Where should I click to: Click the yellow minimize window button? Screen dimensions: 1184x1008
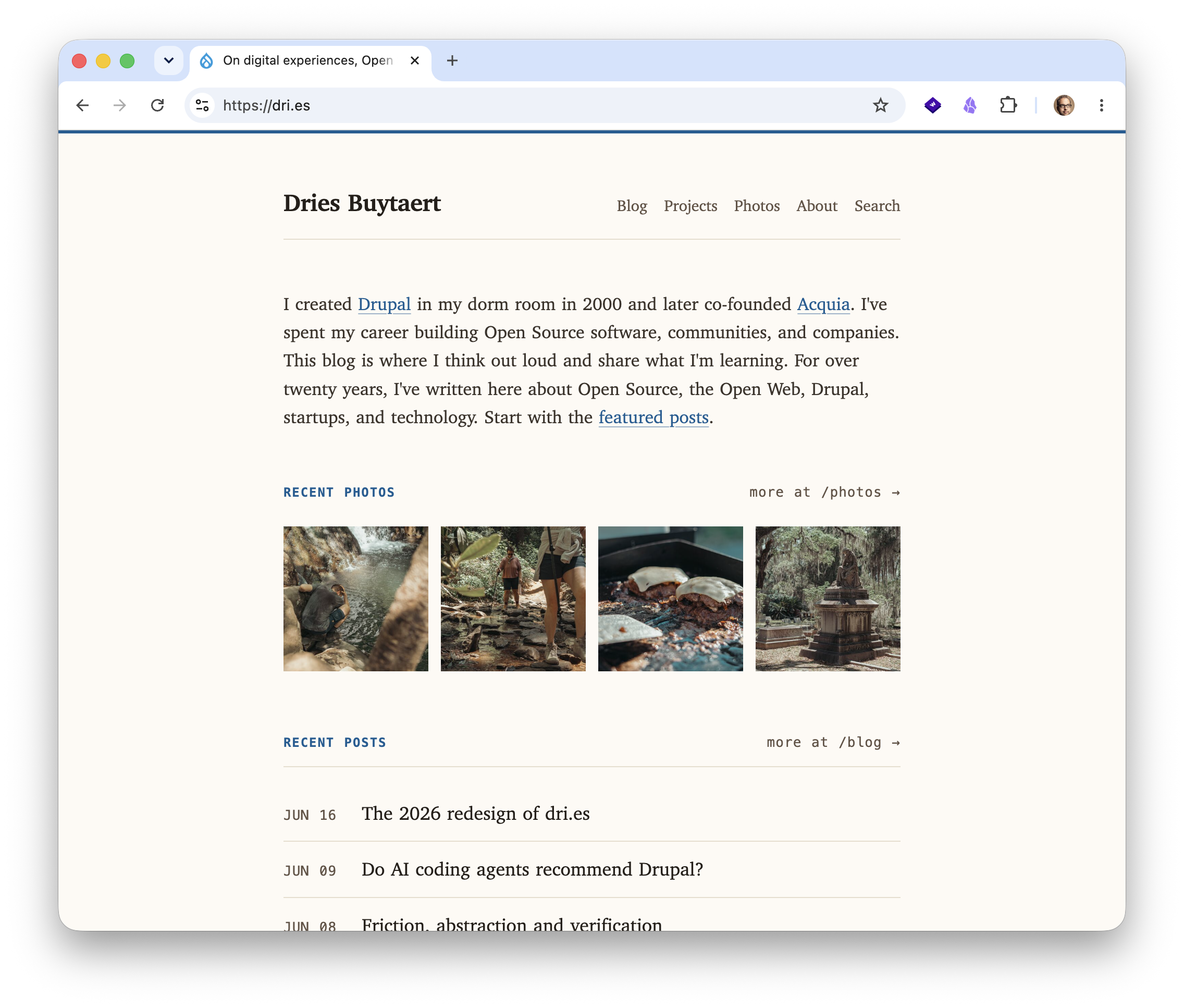[103, 60]
